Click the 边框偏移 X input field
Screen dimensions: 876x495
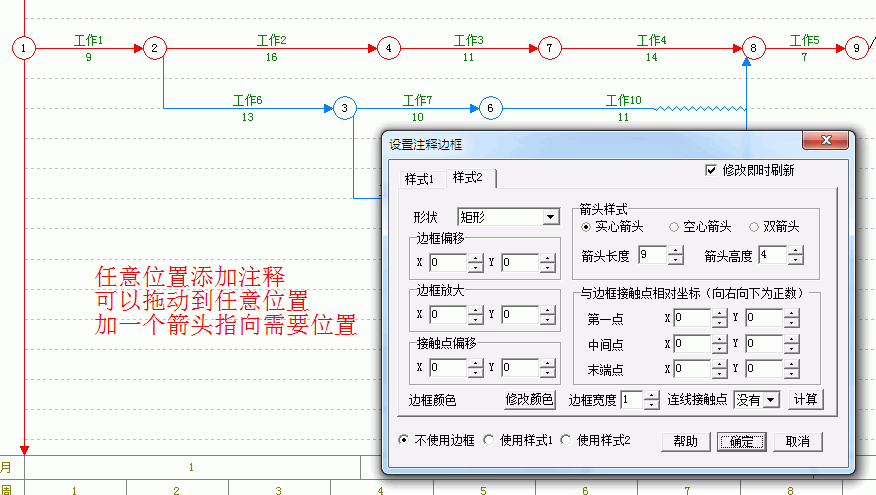448,263
